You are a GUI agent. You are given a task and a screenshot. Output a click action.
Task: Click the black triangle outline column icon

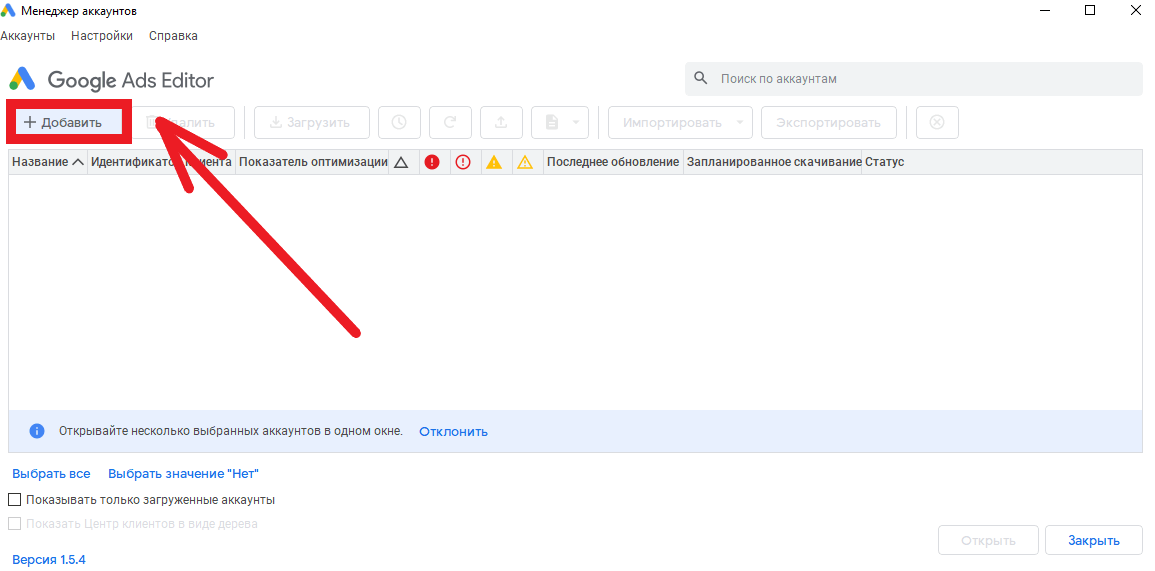[401, 162]
